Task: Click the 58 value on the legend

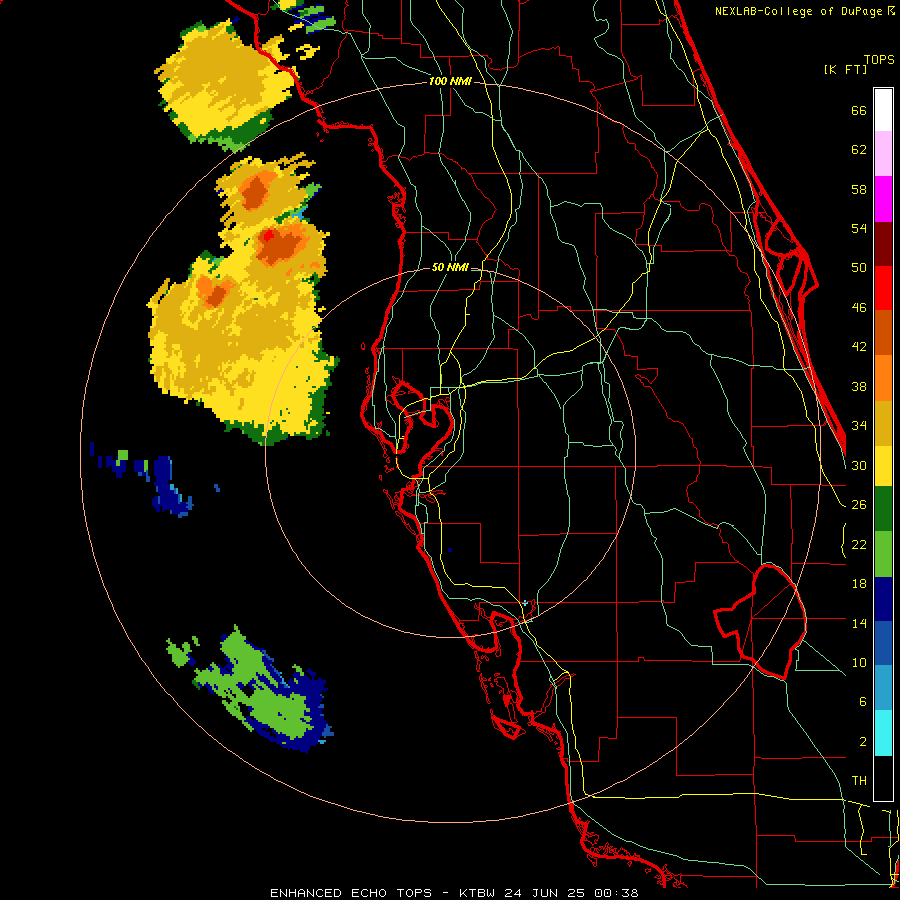Action: (x=859, y=189)
